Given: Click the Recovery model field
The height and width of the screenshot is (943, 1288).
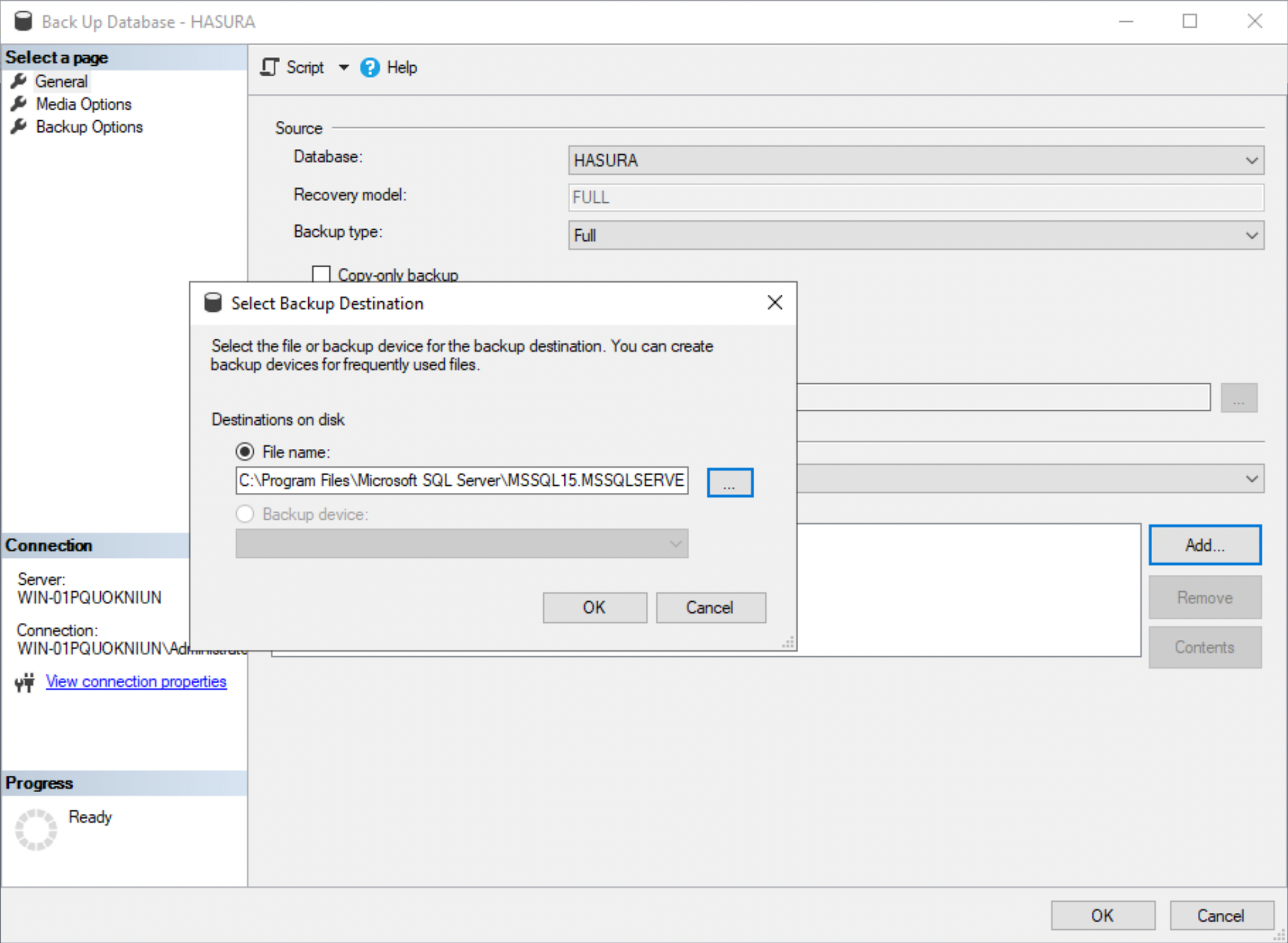Looking at the screenshot, I should pos(916,197).
